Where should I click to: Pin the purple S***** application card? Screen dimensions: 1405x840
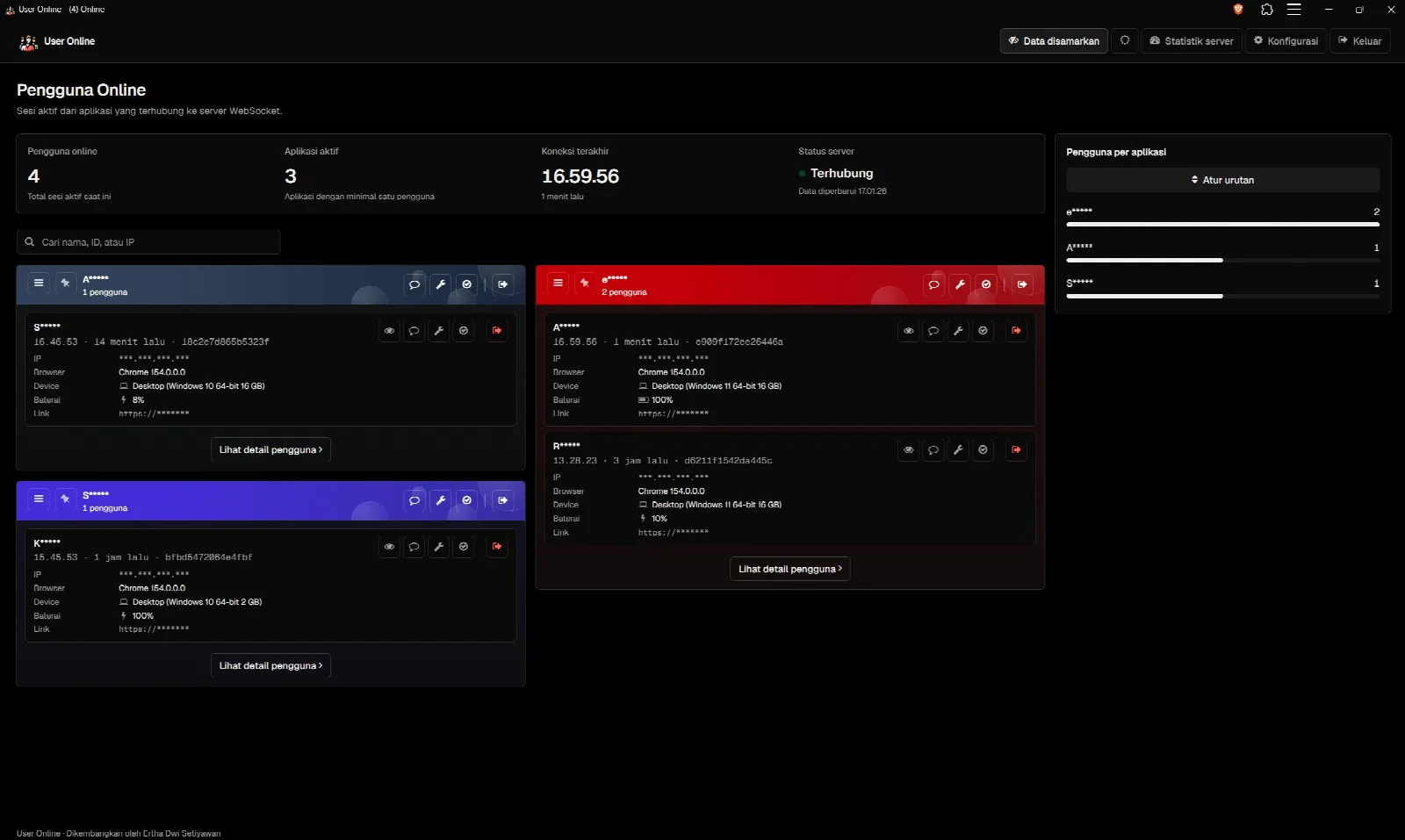(65, 499)
